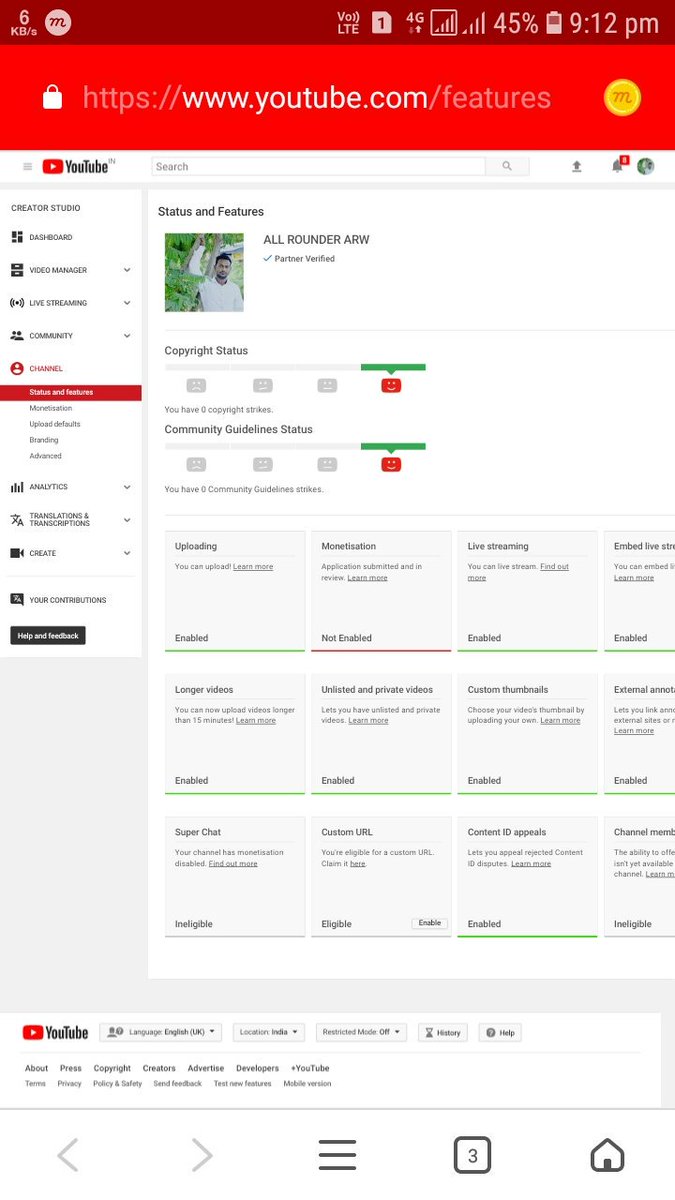Tap the browser home icon

(x=607, y=1155)
